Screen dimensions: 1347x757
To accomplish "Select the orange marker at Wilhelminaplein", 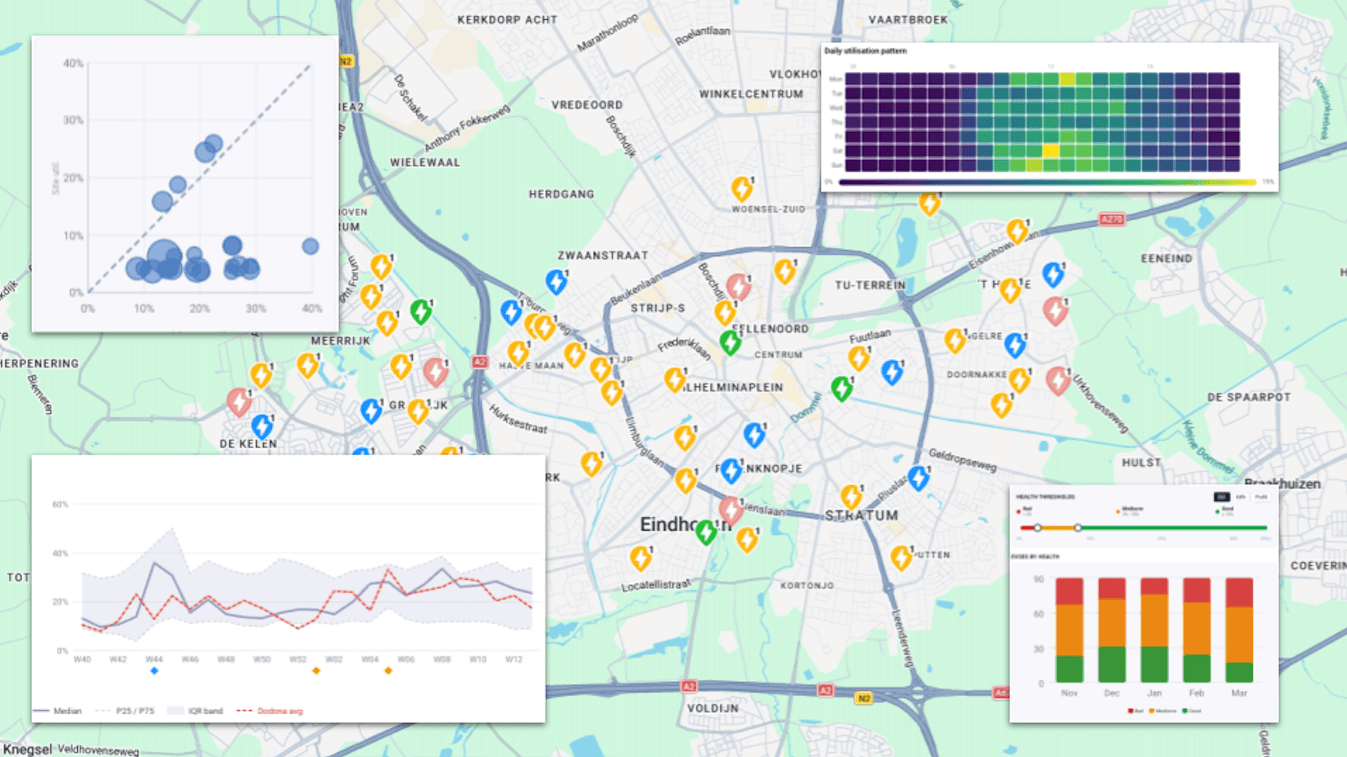I will (x=675, y=380).
